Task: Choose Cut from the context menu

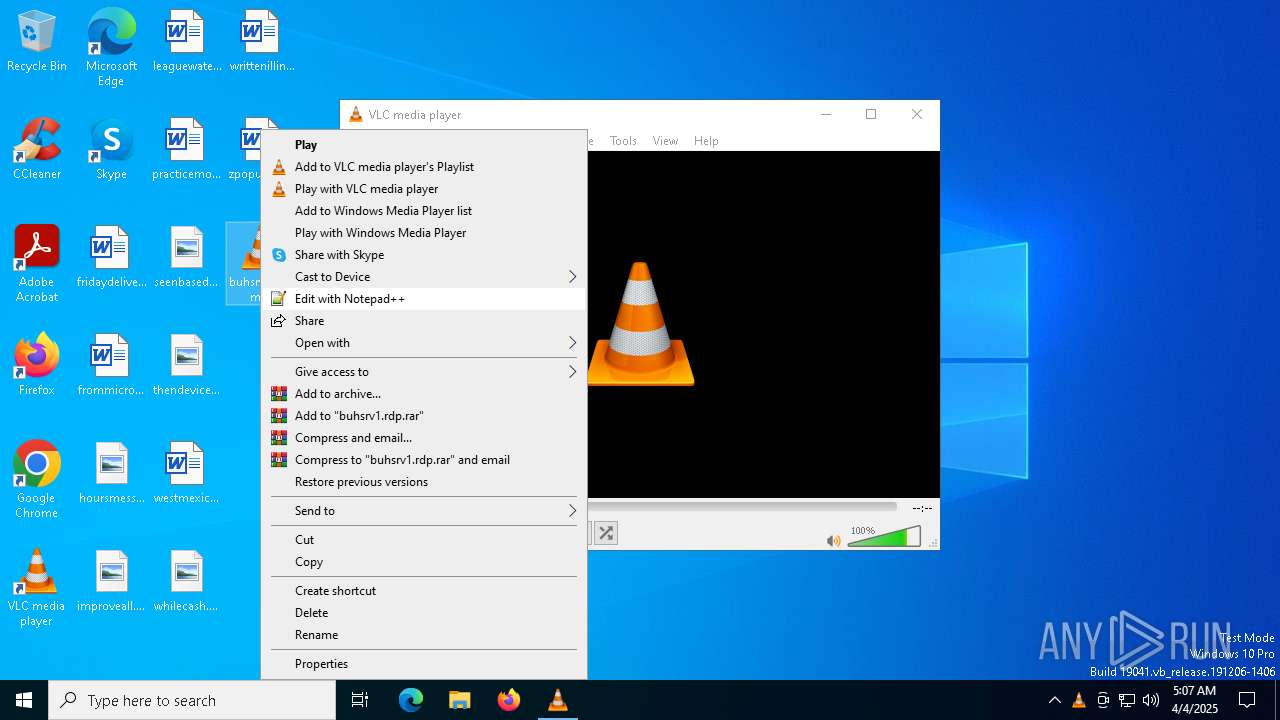Action: click(x=424, y=540)
